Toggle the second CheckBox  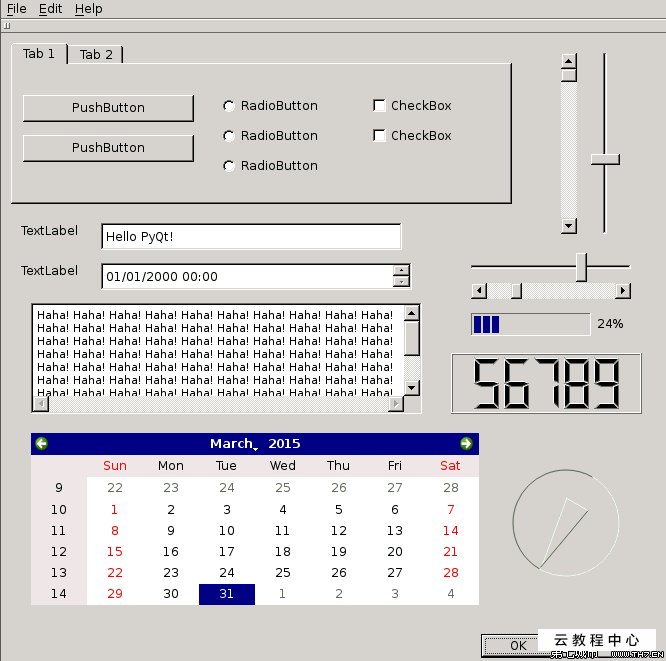(x=379, y=136)
